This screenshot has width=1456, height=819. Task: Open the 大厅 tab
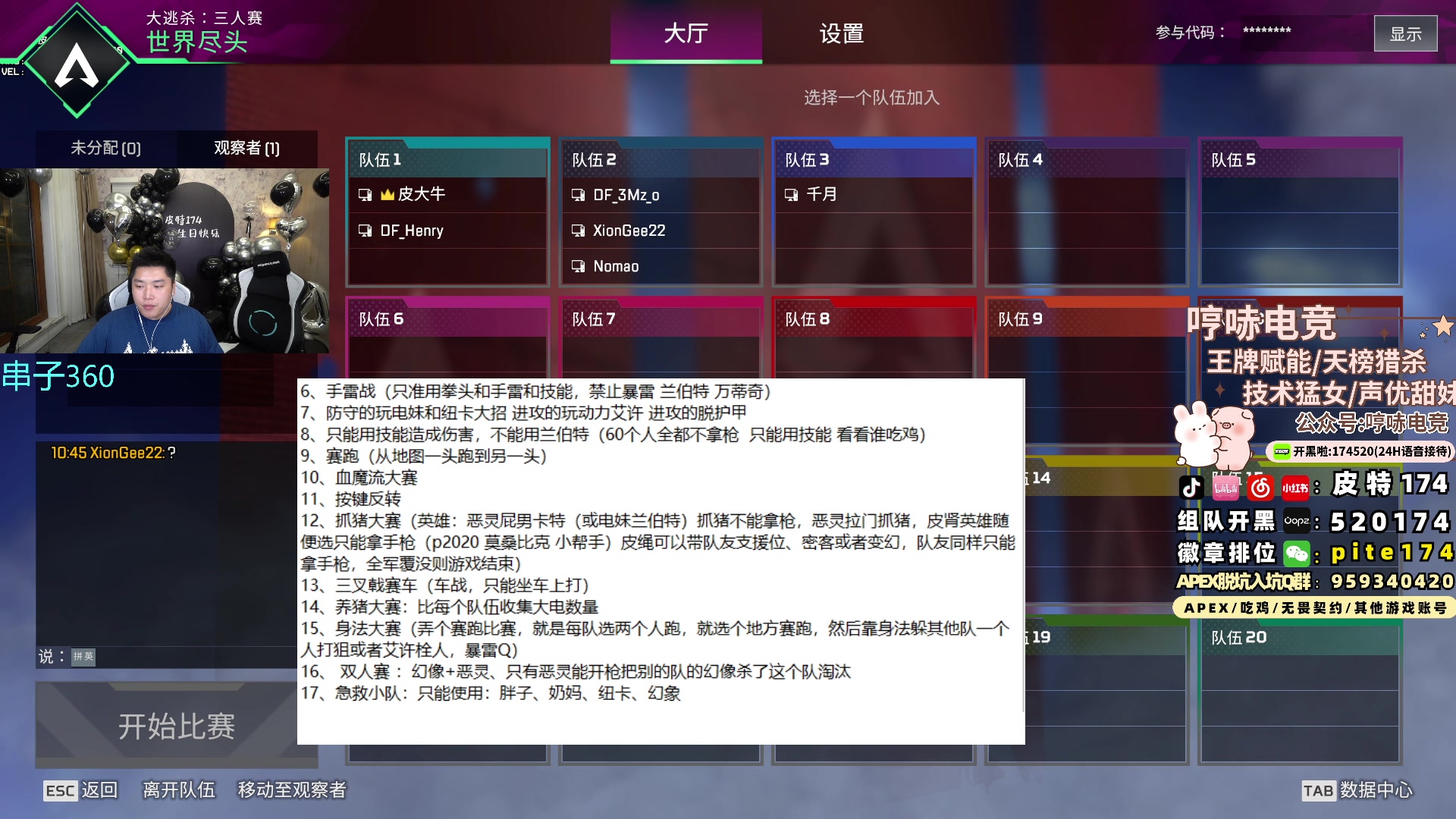pyautogui.click(x=686, y=33)
